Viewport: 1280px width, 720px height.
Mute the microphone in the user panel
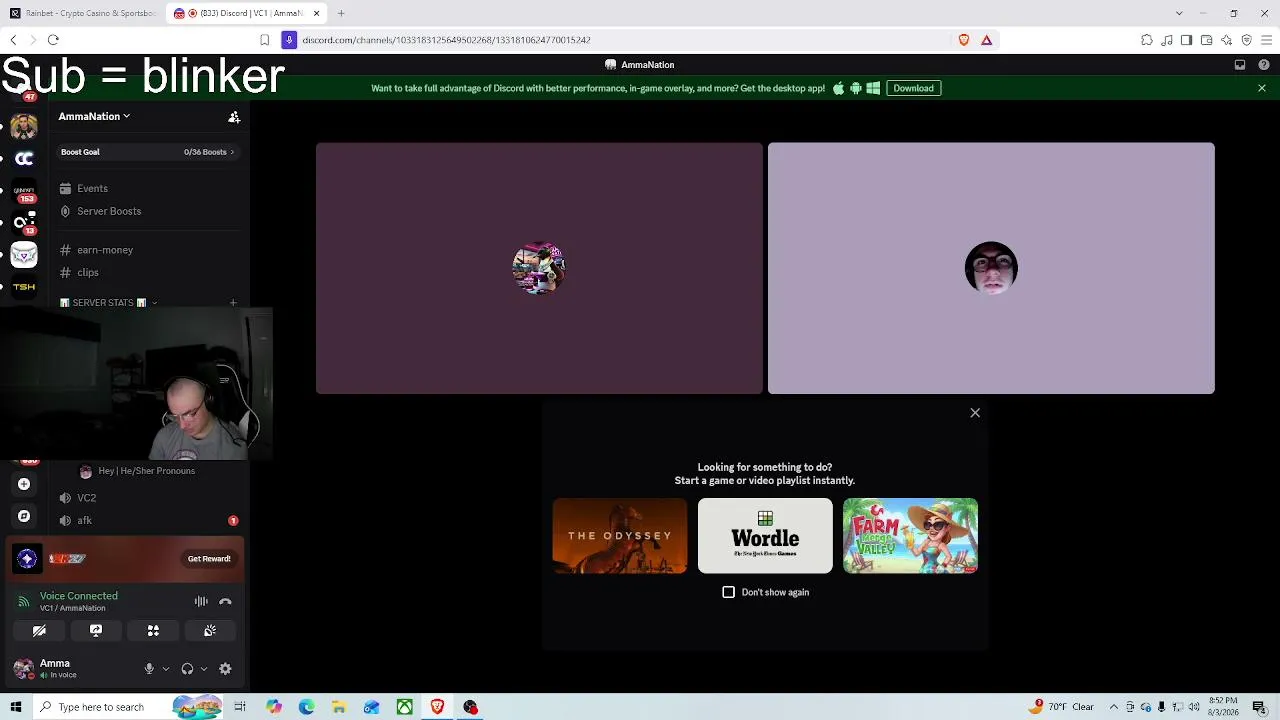pos(149,669)
